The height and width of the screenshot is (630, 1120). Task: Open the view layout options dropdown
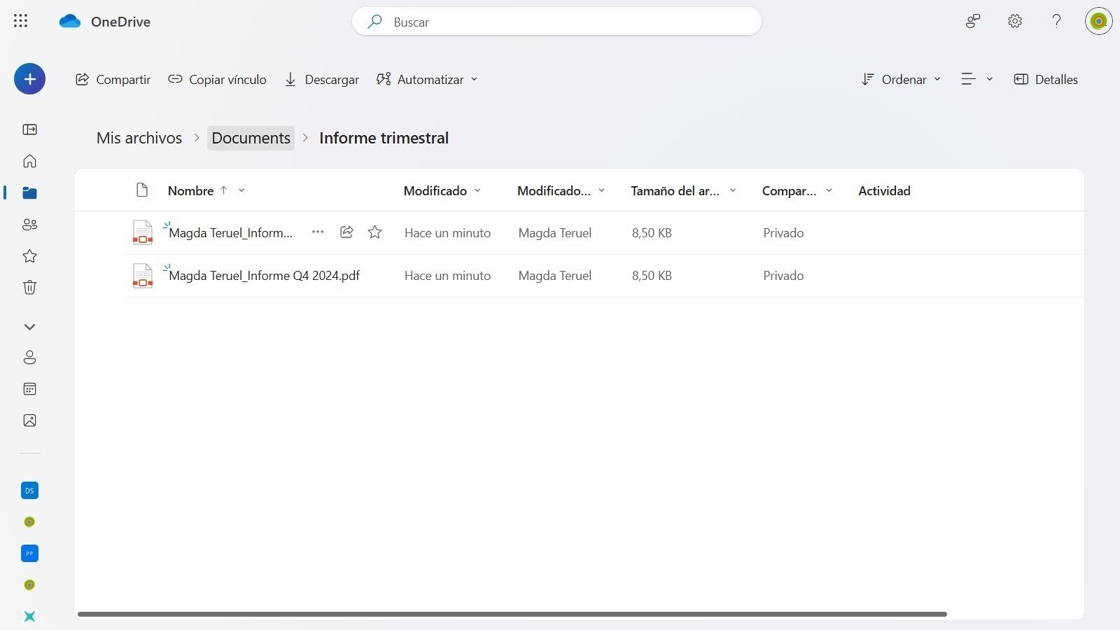pyautogui.click(x=976, y=79)
